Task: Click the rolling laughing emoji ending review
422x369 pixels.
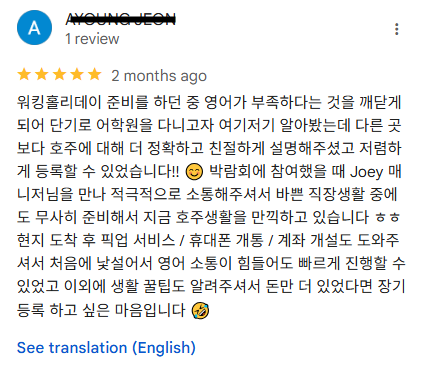Action: click(x=200, y=310)
